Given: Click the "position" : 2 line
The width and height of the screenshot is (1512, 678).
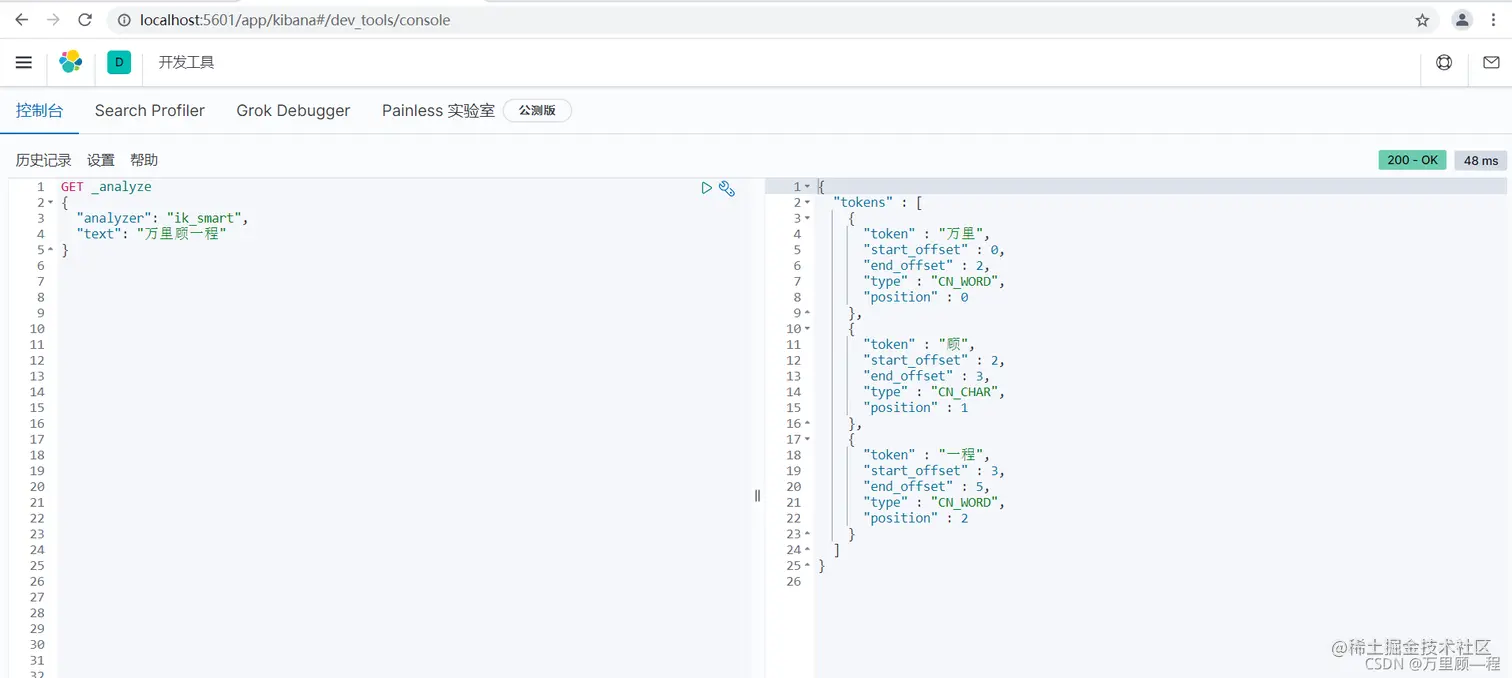Looking at the screenshot, I should 916,518.
